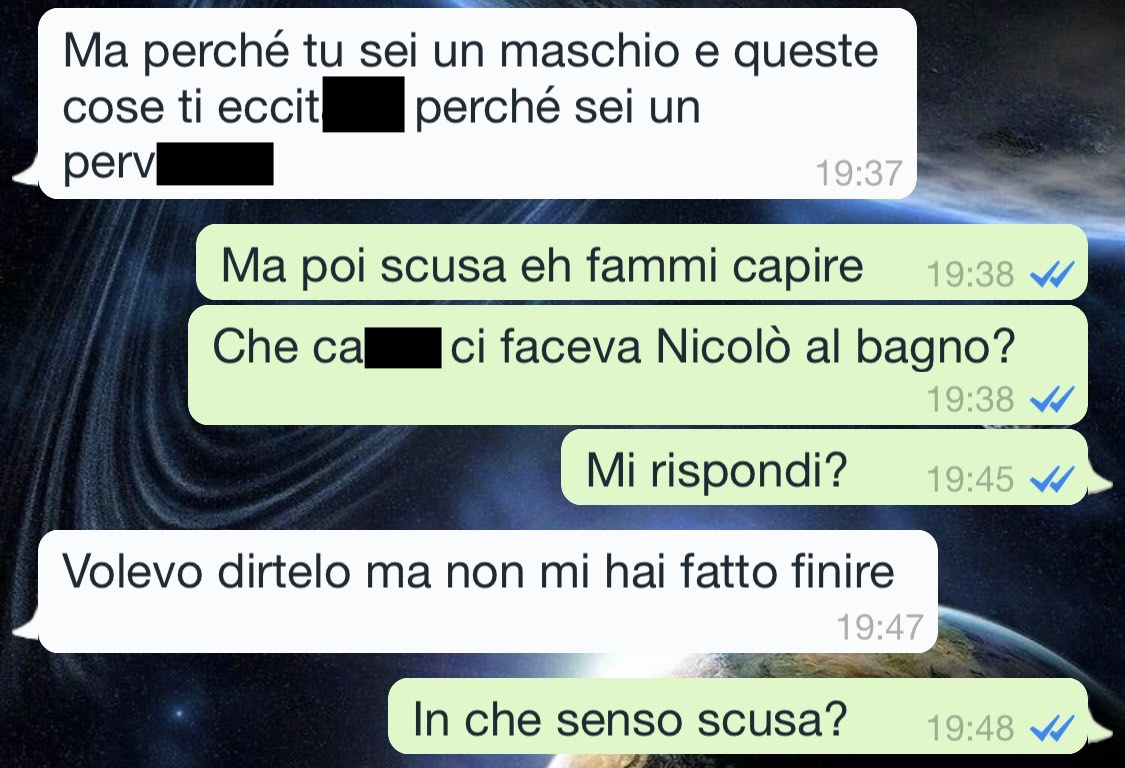The height and width of the screenshot is (768, 1125).
Task: Tap the censor block in 'Che ca' message
Action: 403,347
